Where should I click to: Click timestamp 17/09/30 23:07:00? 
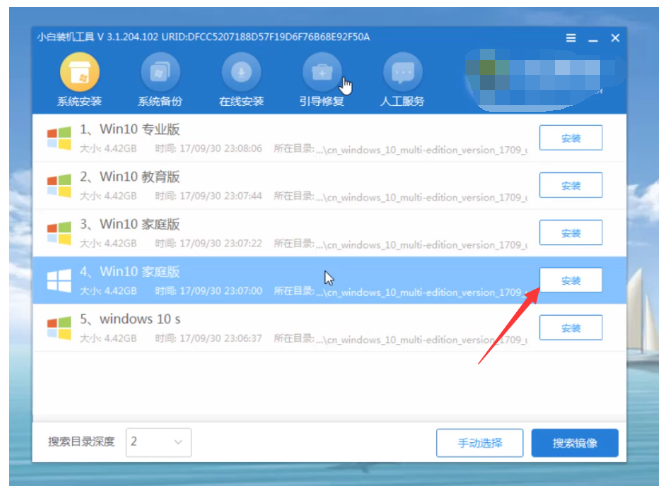tap(221, 291)
